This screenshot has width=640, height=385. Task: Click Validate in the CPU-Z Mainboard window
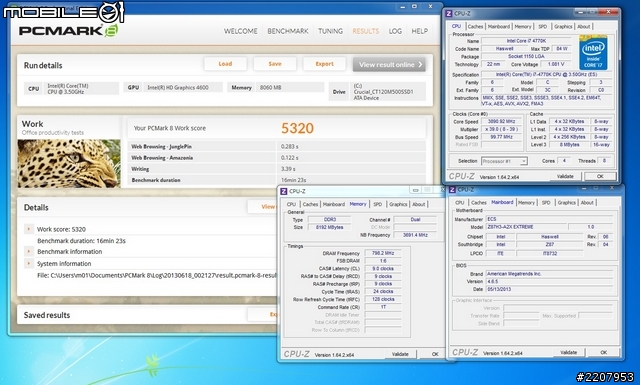(x=569, y=352)
